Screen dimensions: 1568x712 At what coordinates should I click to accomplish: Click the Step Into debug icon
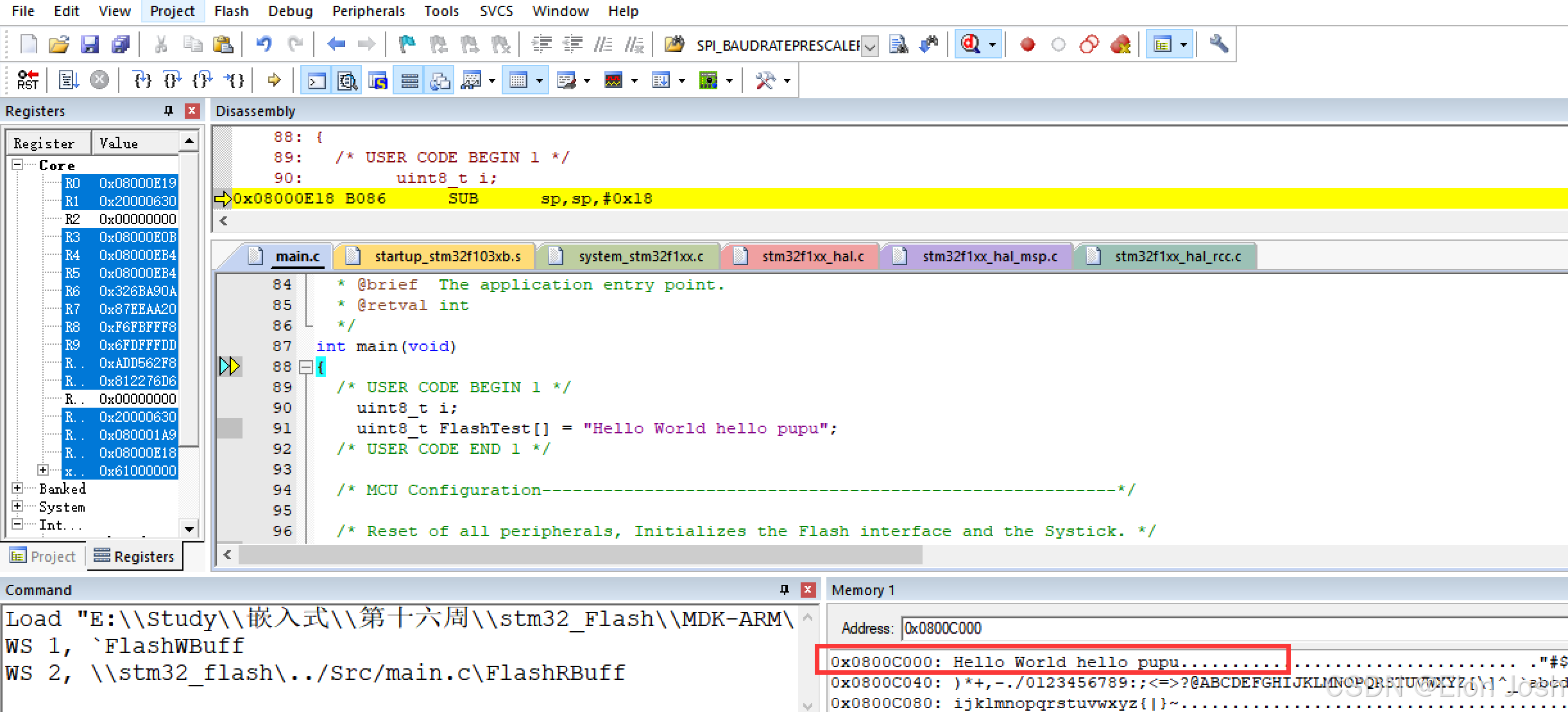(142, 80)
